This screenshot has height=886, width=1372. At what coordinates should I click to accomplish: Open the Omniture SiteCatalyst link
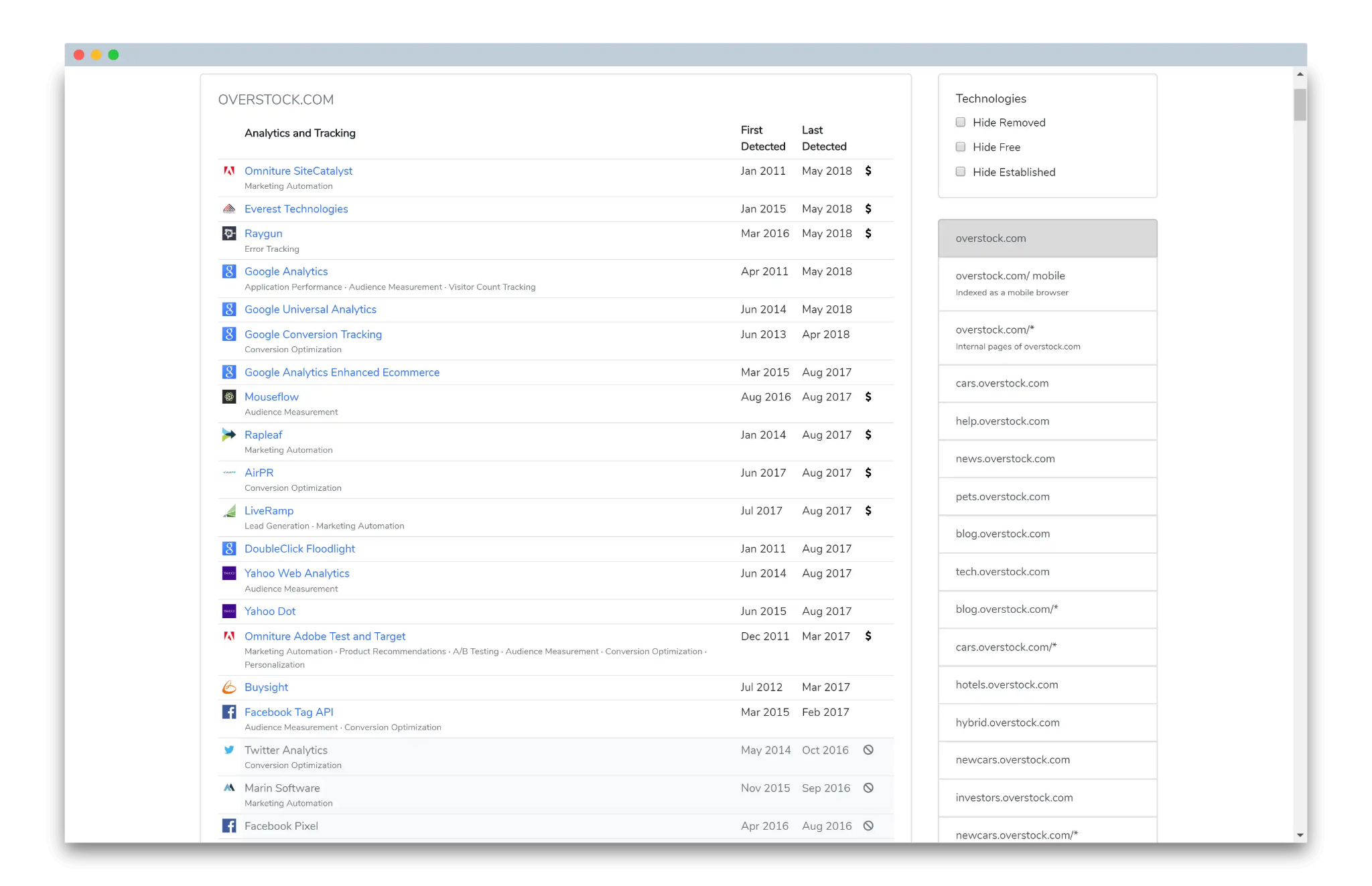[298, 171]
